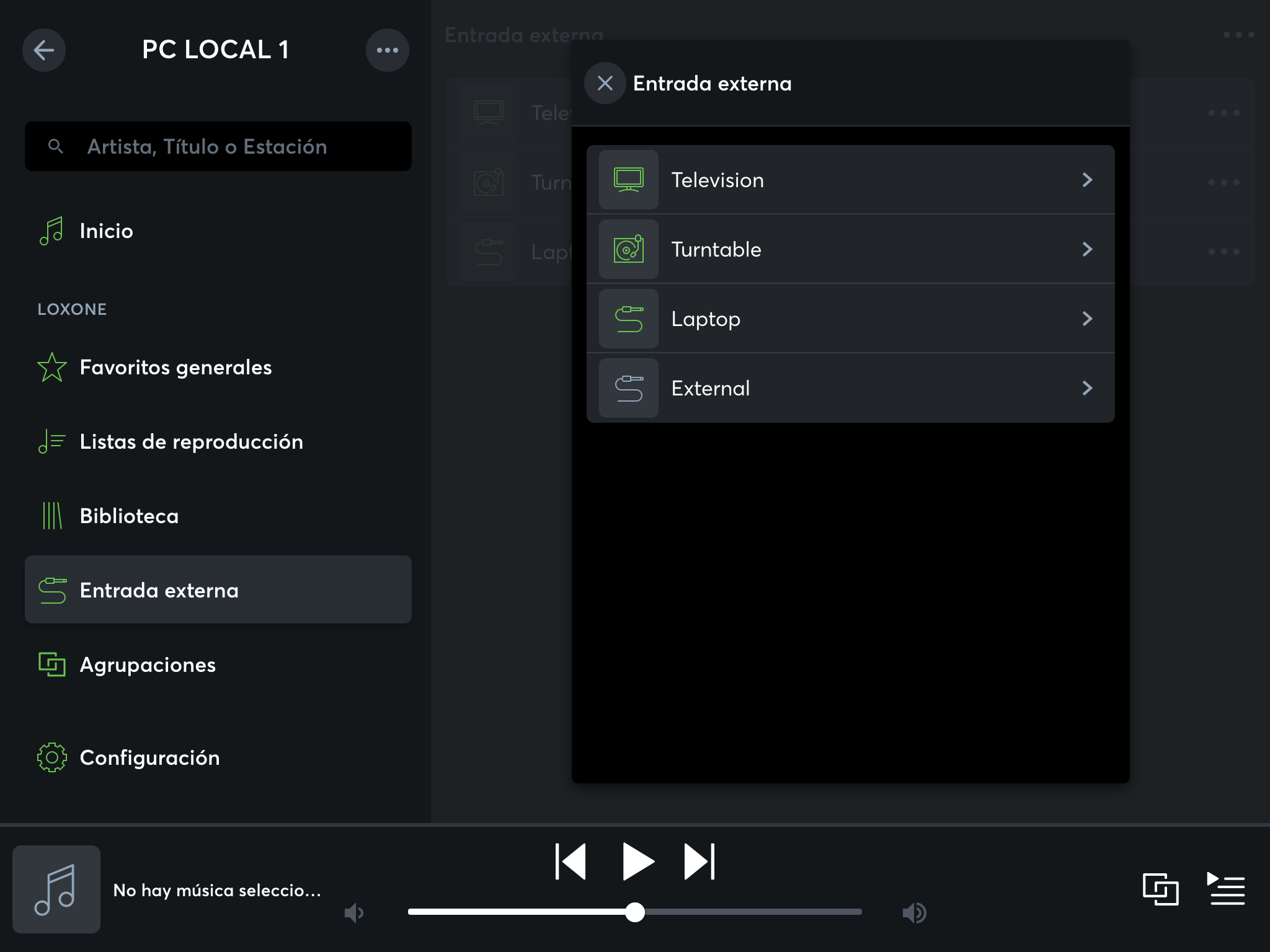Close the Entrada externa popup
The image size is (1270, 952).
pos(605,83)
